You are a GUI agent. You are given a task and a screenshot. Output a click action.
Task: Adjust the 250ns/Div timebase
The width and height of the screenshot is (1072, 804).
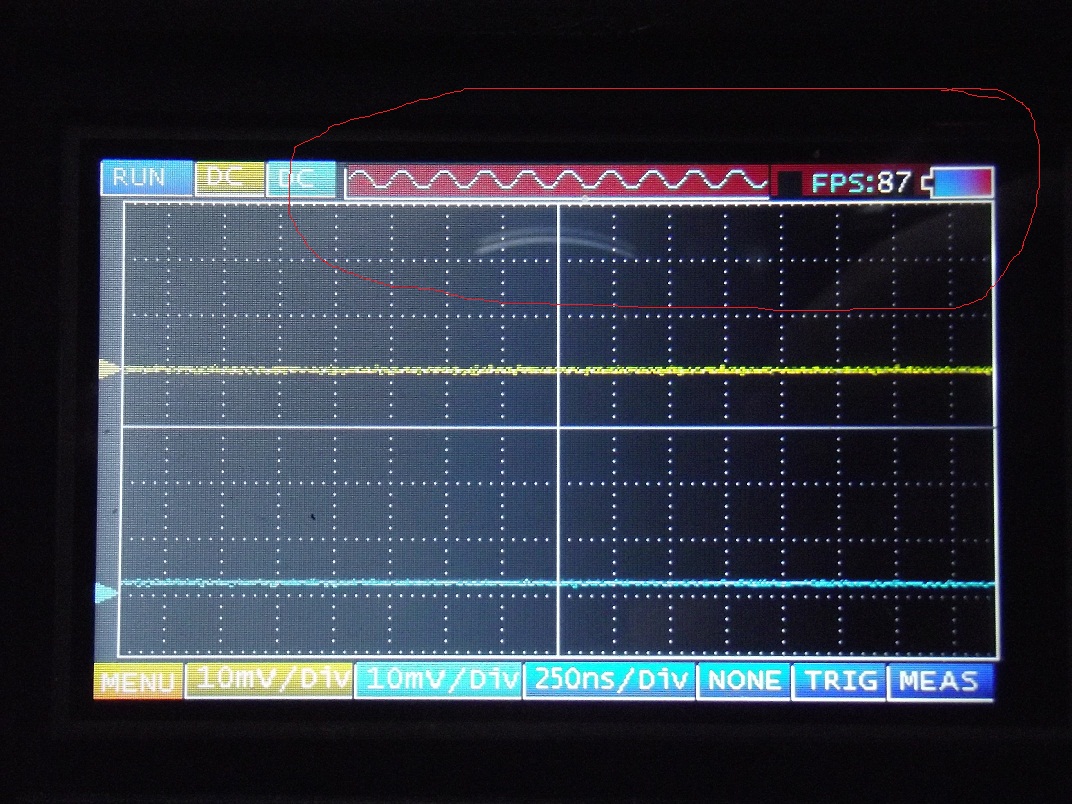coord(610,680)
